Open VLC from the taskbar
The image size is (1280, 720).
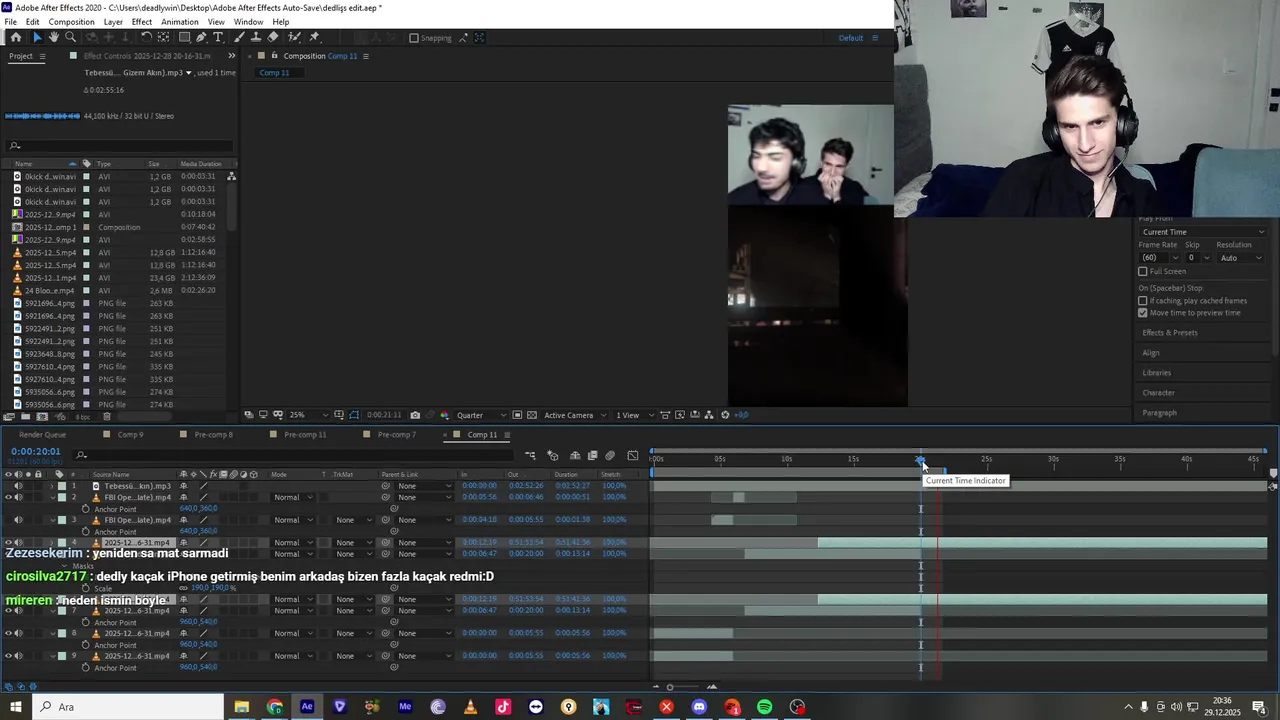click(x=470, y=707)
